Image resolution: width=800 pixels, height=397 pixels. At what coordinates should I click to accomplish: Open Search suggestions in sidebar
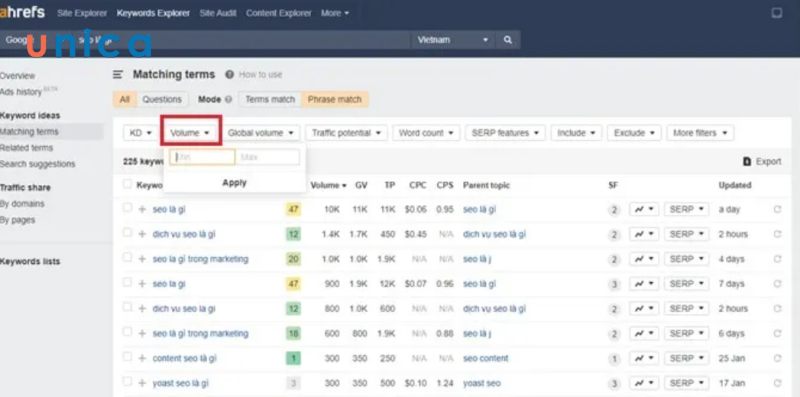click(37, 164)
